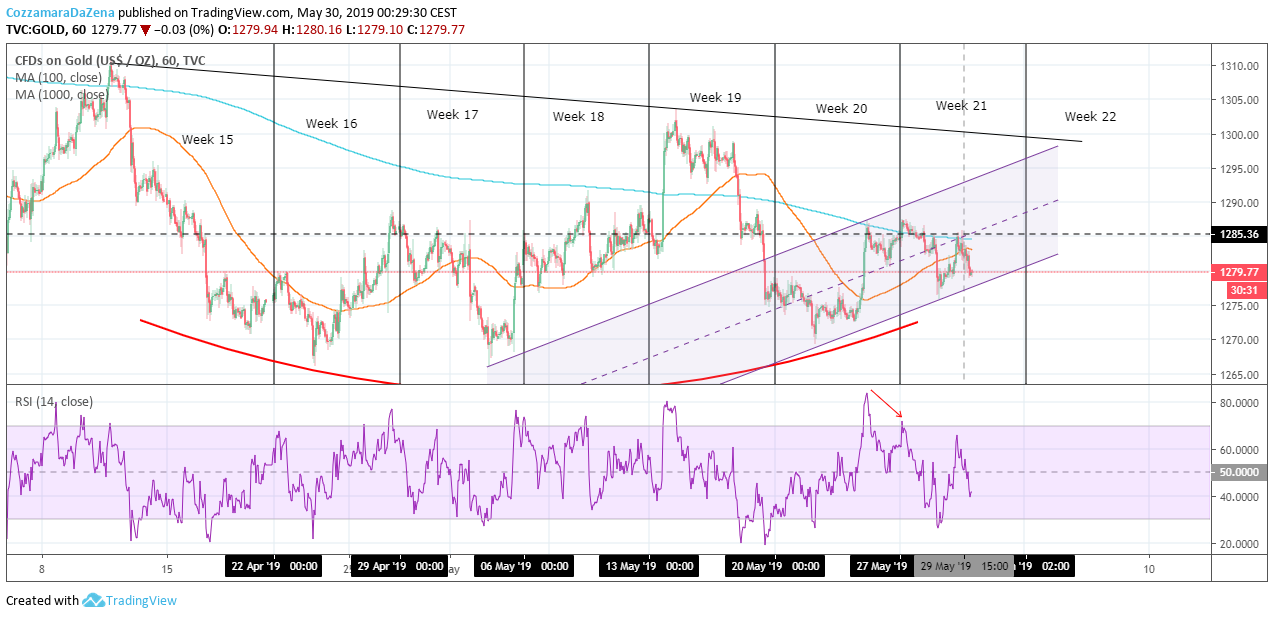The width and height of the screenshot is (1274, 618).
Task: Select the 22 Apr '19 00:00 date marker
Action: [x=274, y=566]
